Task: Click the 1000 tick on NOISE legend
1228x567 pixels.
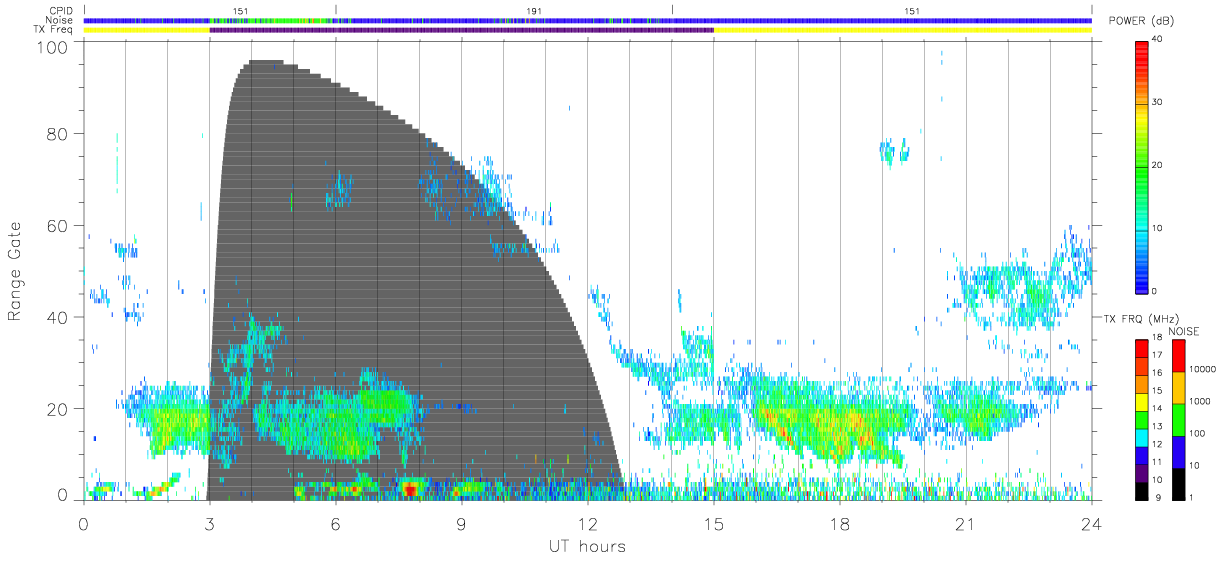Action: coord(1200,400)
